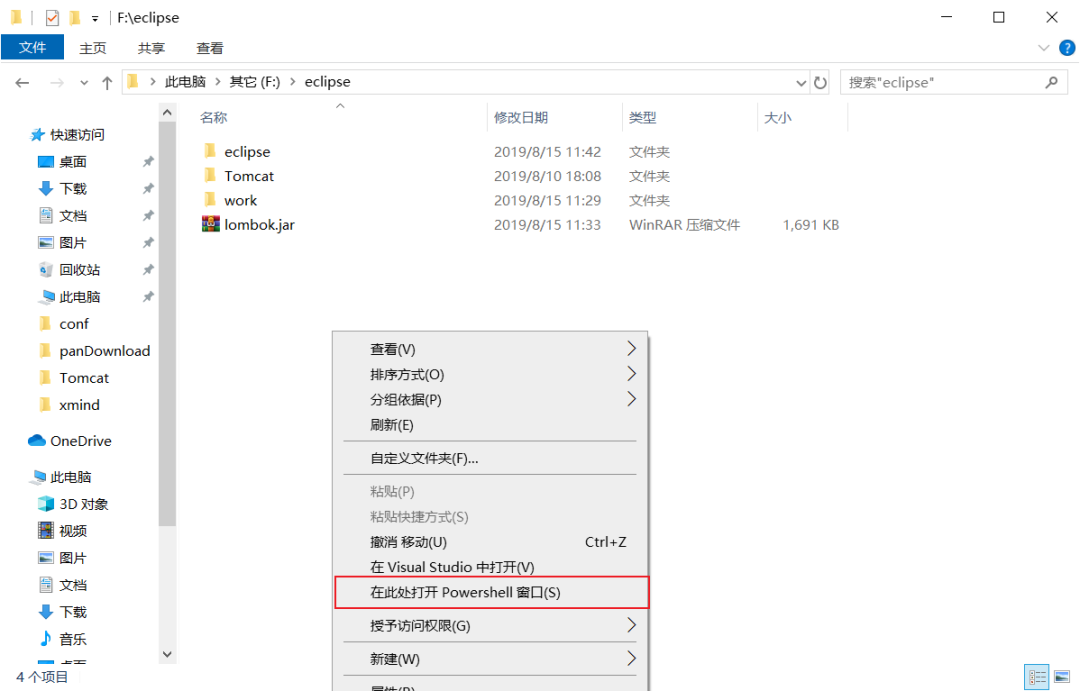
Task: Select the eclipse folder icon in the file list
Action: pos(210,151)
